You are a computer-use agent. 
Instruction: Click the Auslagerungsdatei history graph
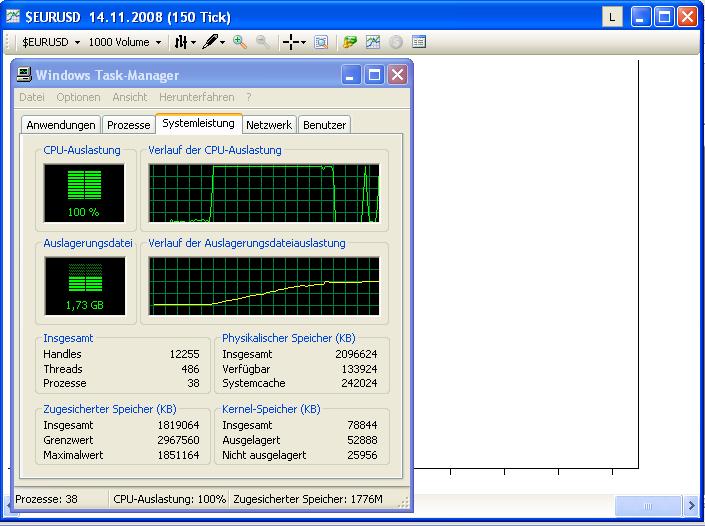pyautogui.click(x=264, y=286)
